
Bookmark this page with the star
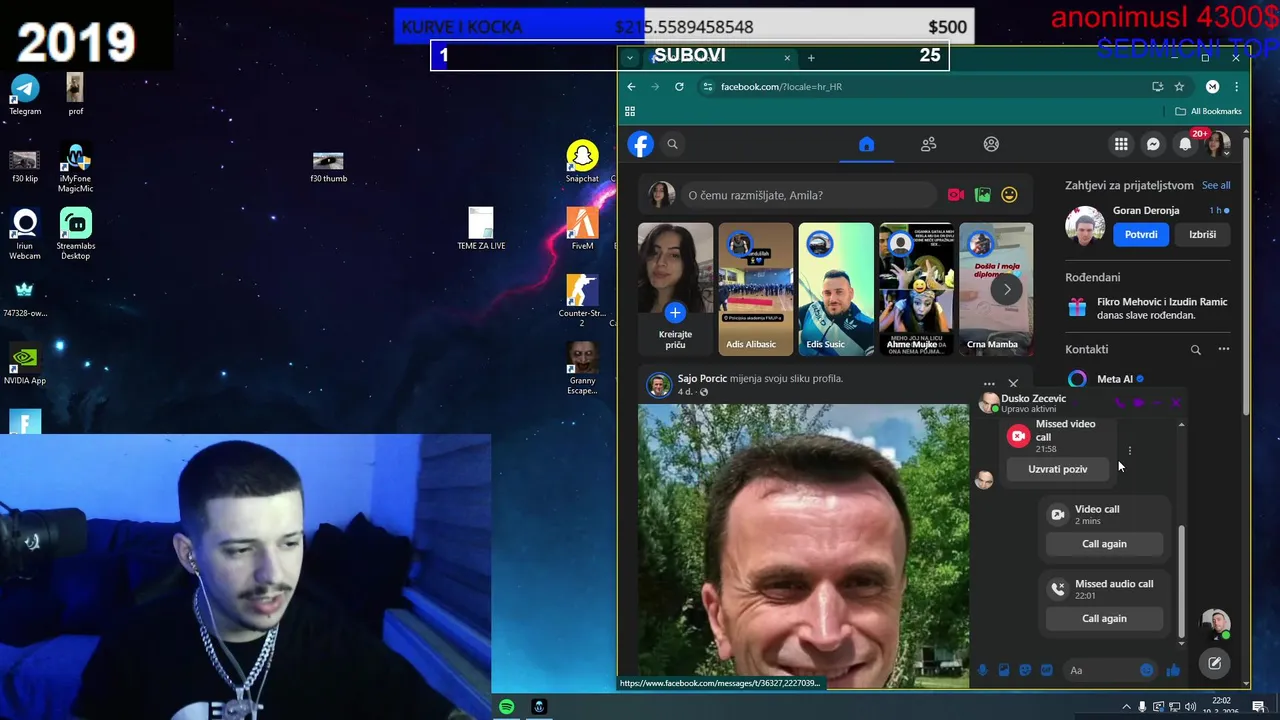click(x=1179, y=87)
